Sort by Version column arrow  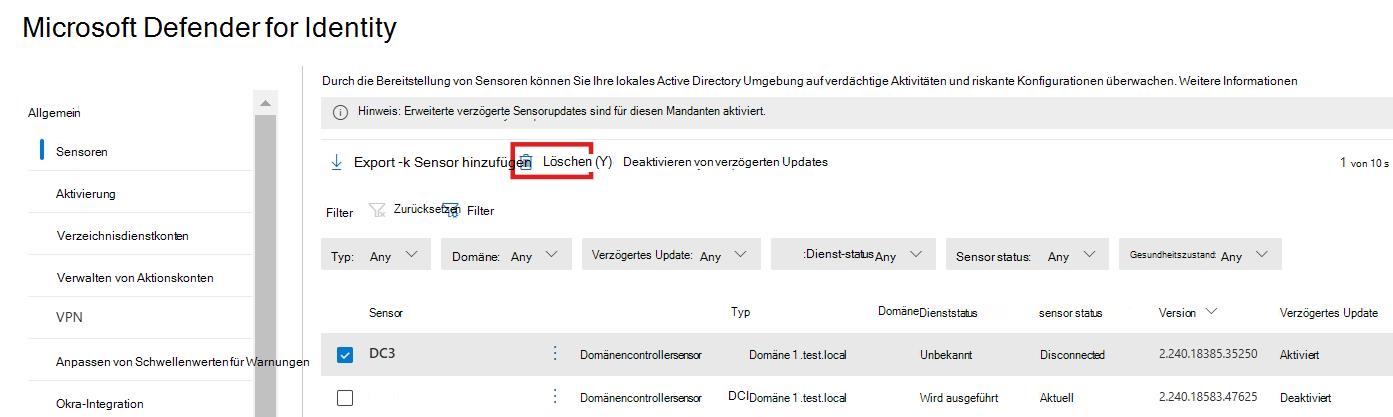click(x=1212, y=312)
